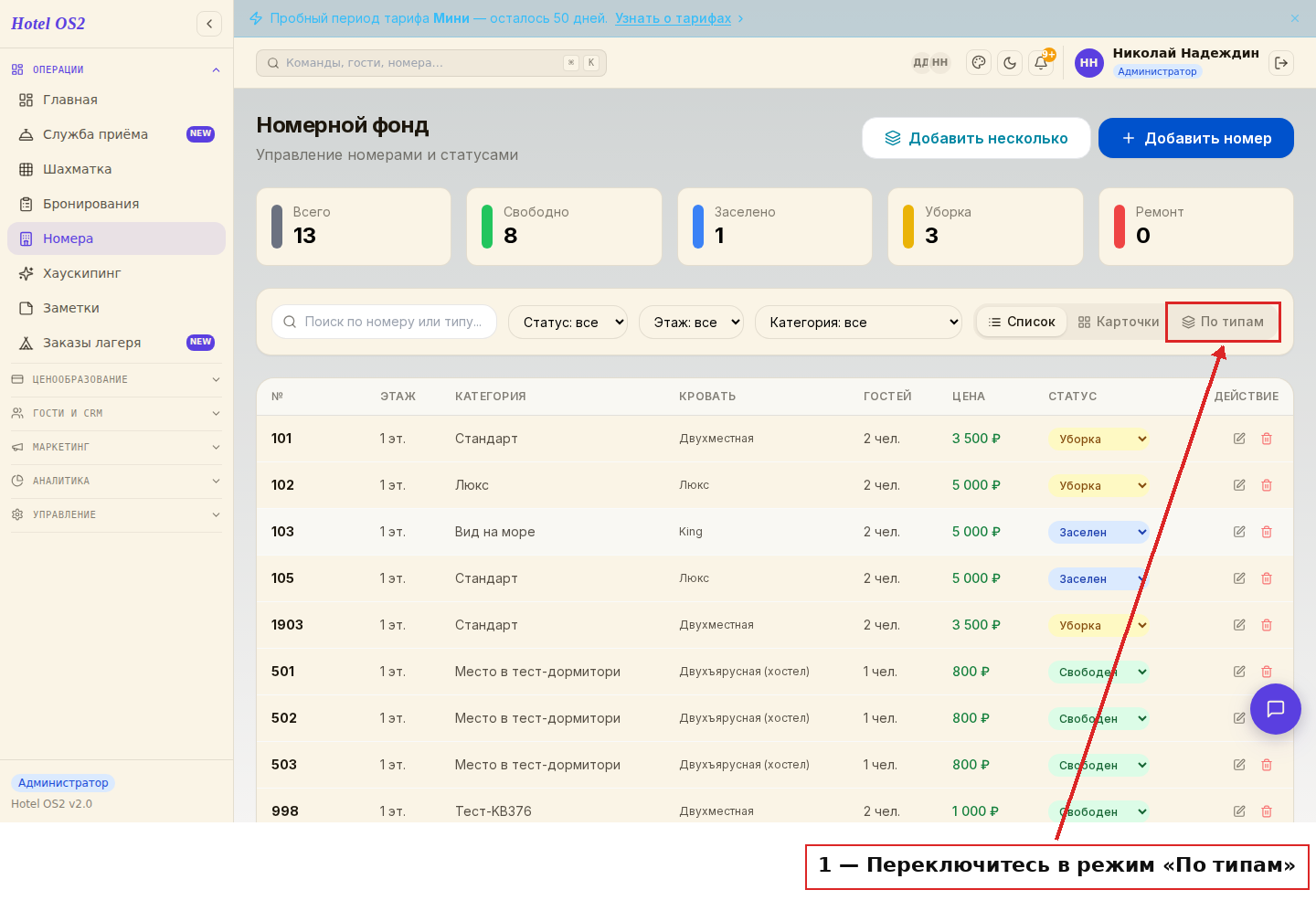Delete room 103 trash icon

1267,532
